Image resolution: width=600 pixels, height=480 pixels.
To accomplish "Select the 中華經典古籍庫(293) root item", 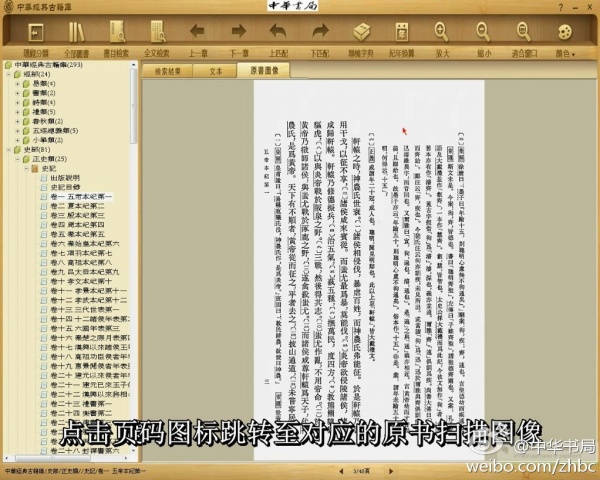I will tap(48, 65).
